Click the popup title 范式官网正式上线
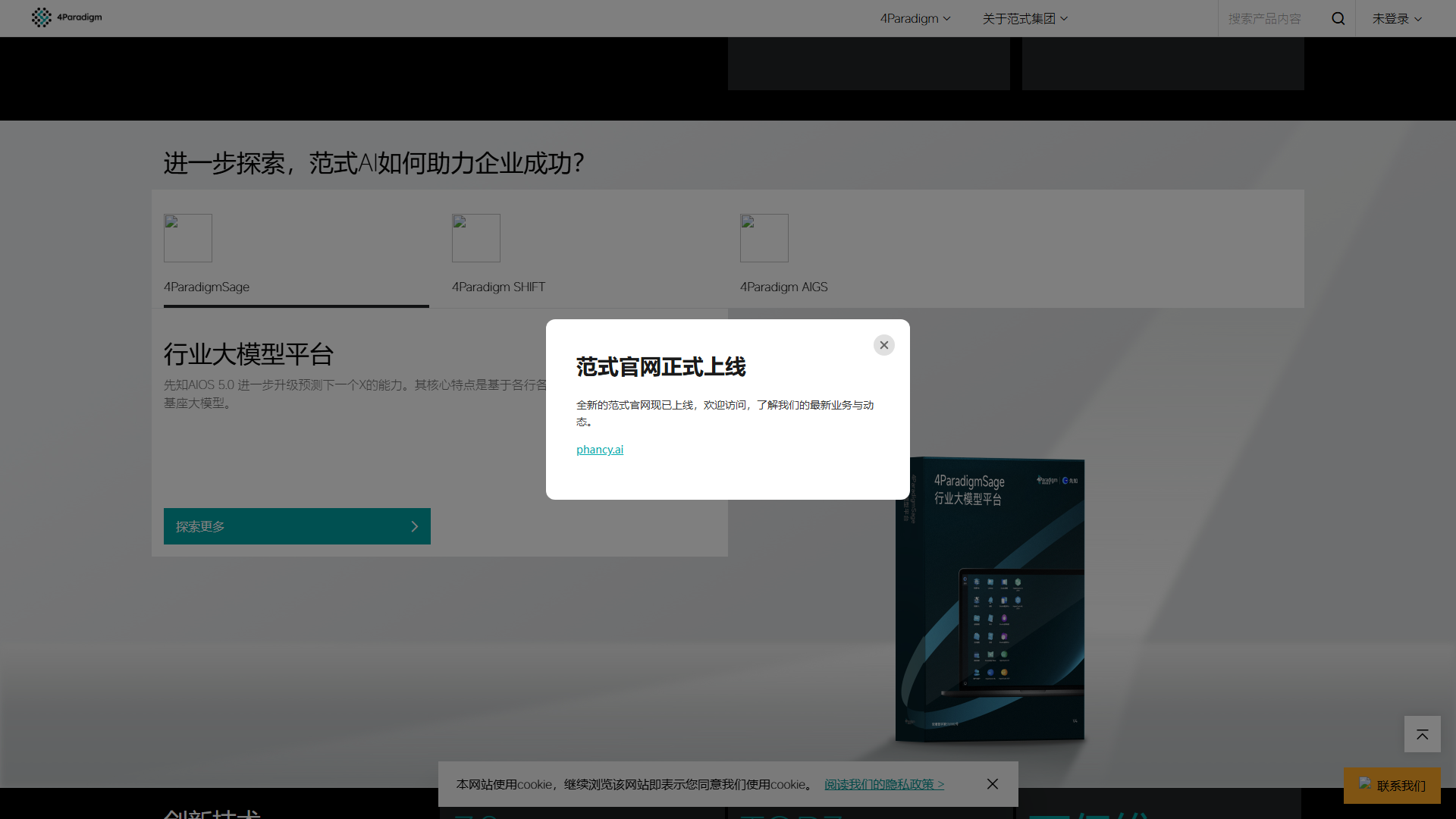1456x819 pixels. 661,367
